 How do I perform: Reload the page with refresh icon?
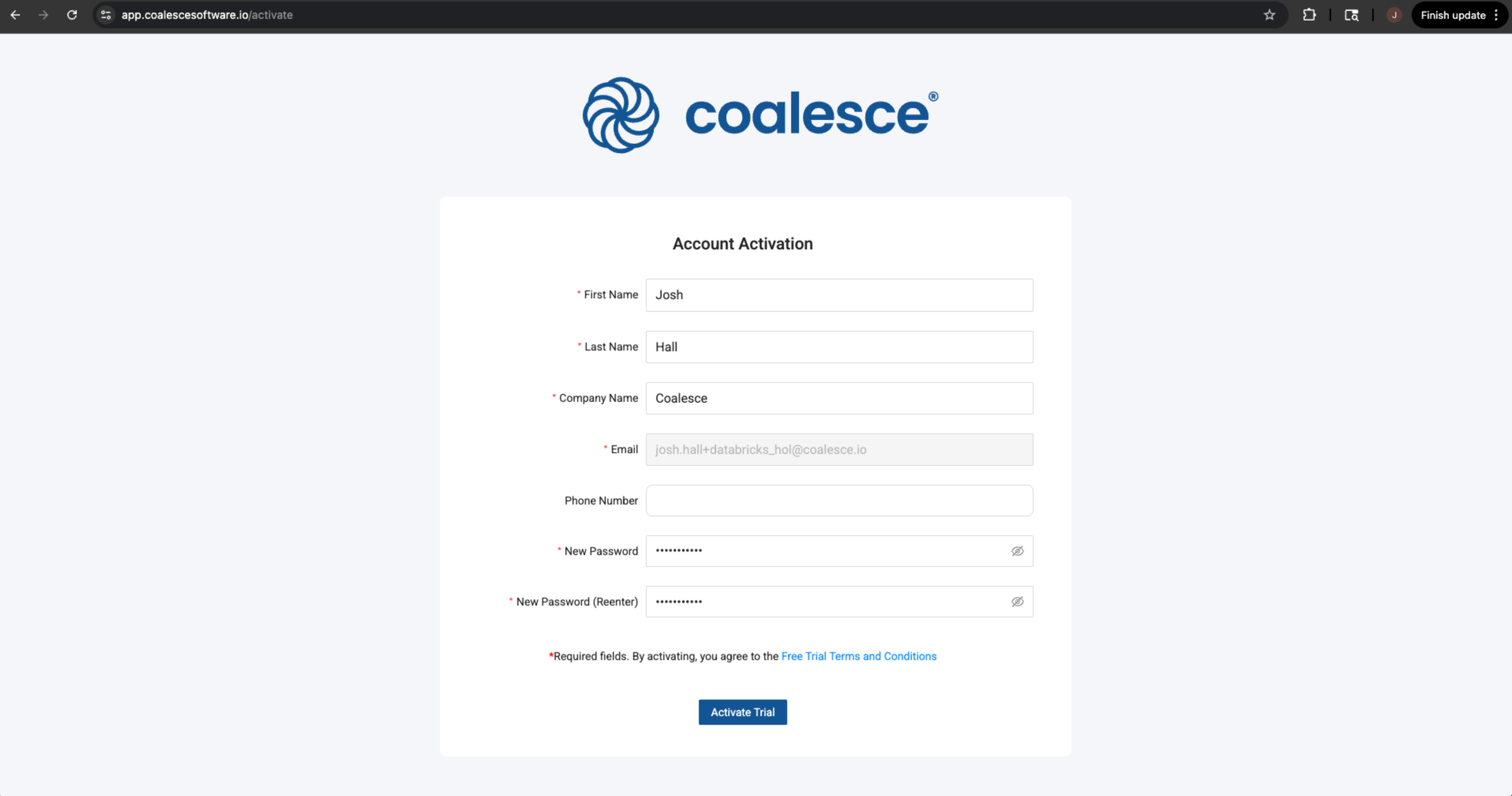click(x=72, y=15)
